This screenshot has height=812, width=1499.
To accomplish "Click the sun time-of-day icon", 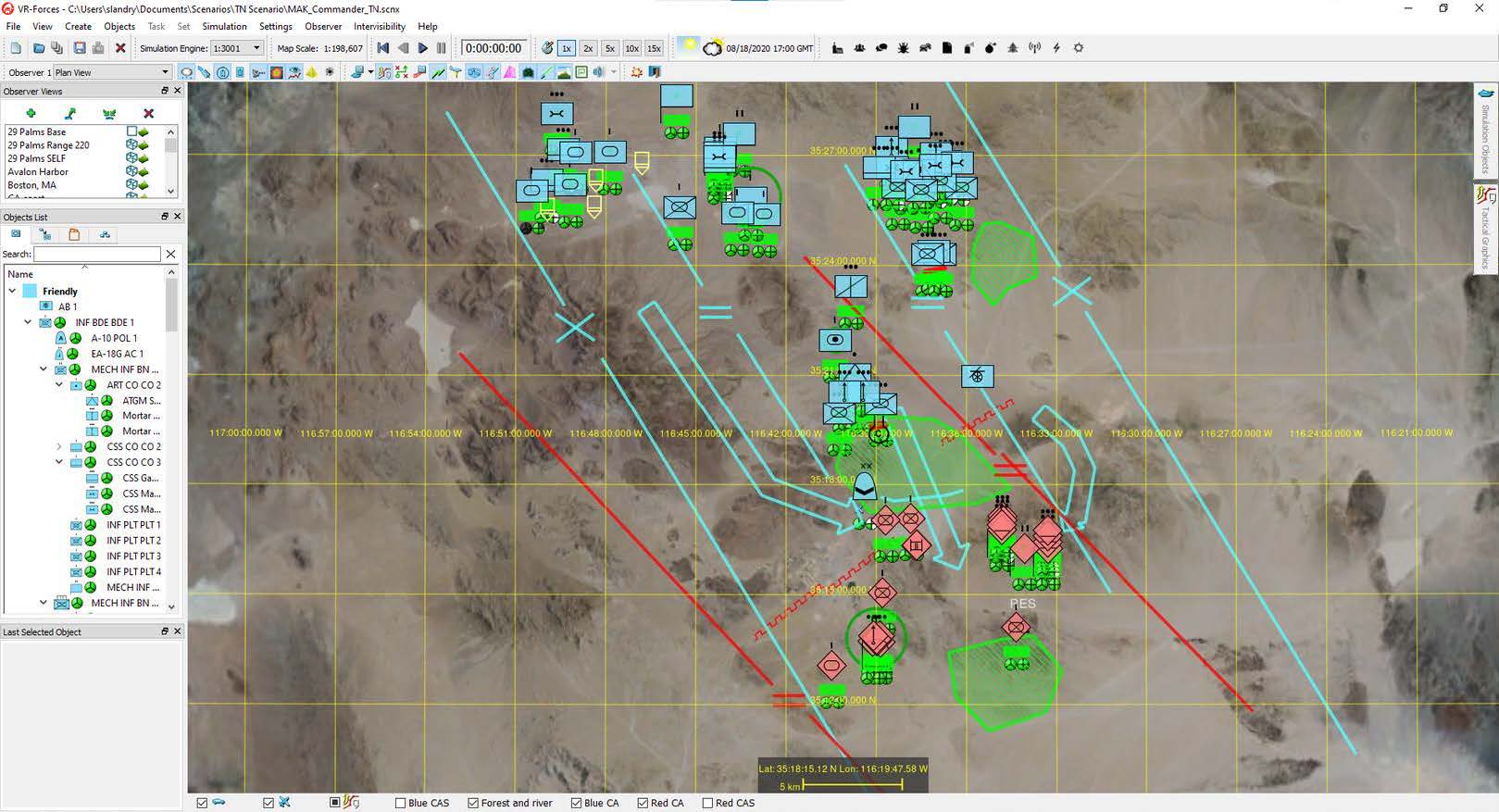I will (x=688, y=47).
